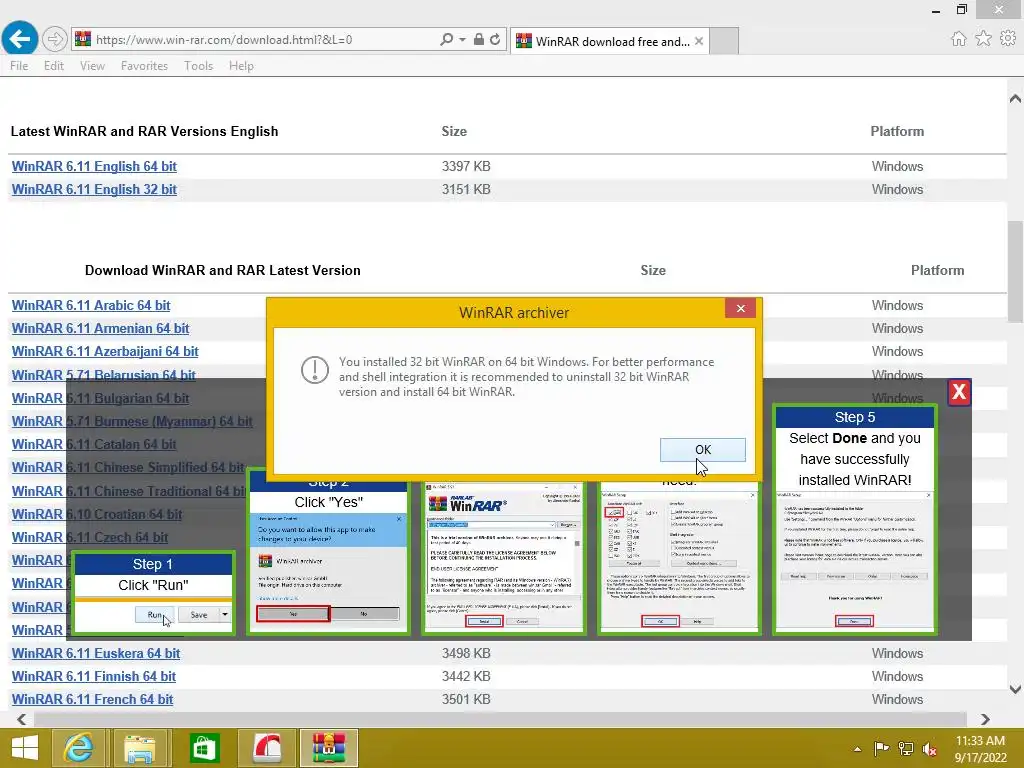This screenshot has height=768, width=1024.
Task: Click the horizontal scrollbar left arrow
Action: click(22, 719)
